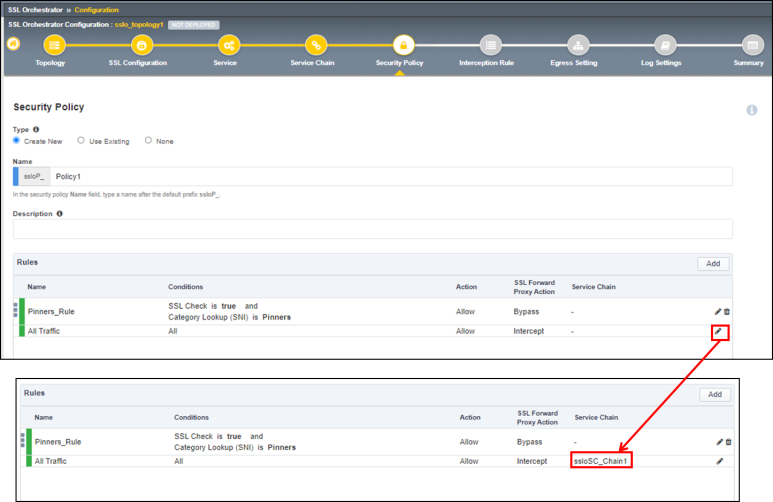
Task: Click Add in the upper Rules panel
Action: click(713, 263)
